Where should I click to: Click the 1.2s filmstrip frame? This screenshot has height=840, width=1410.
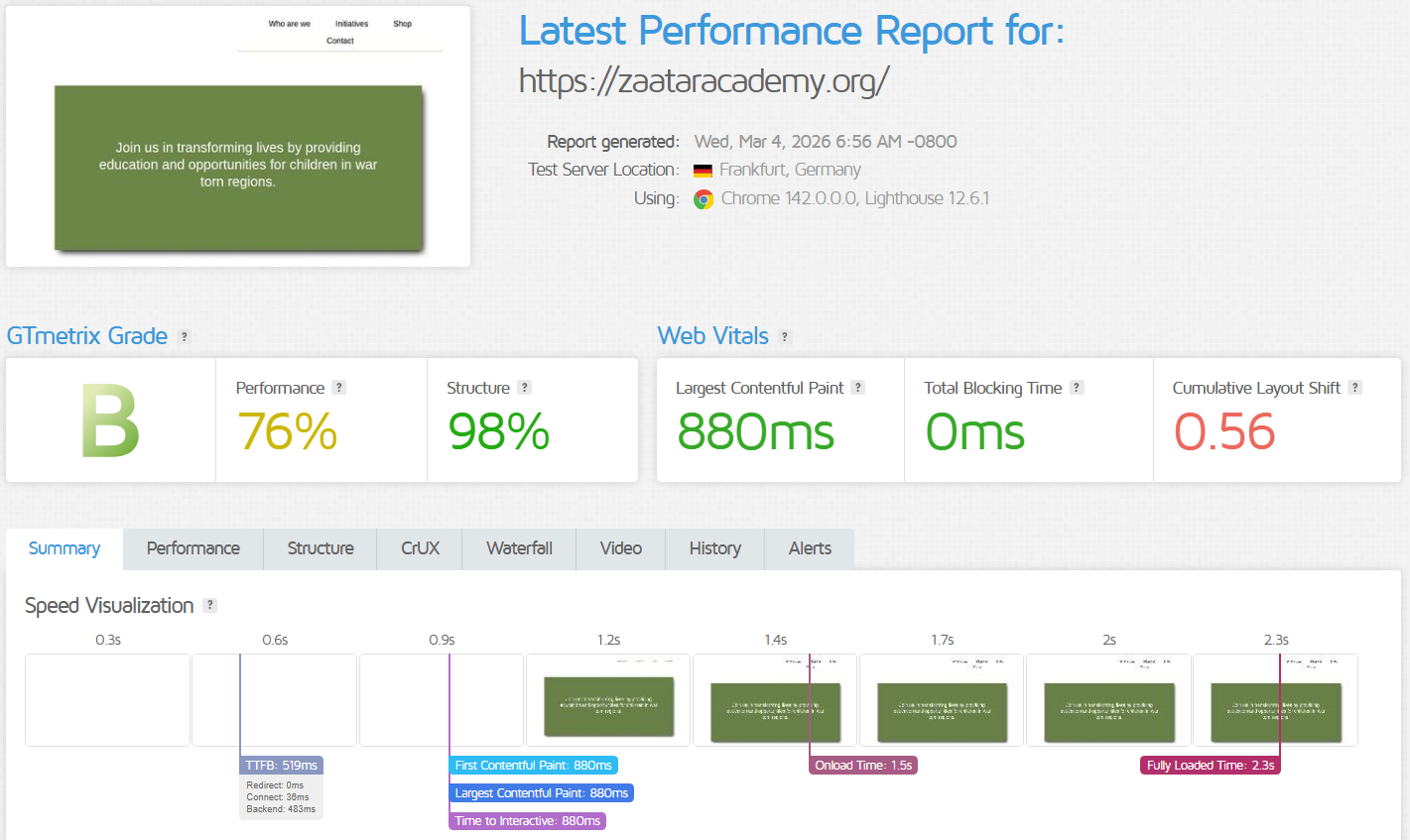point(608,700)
